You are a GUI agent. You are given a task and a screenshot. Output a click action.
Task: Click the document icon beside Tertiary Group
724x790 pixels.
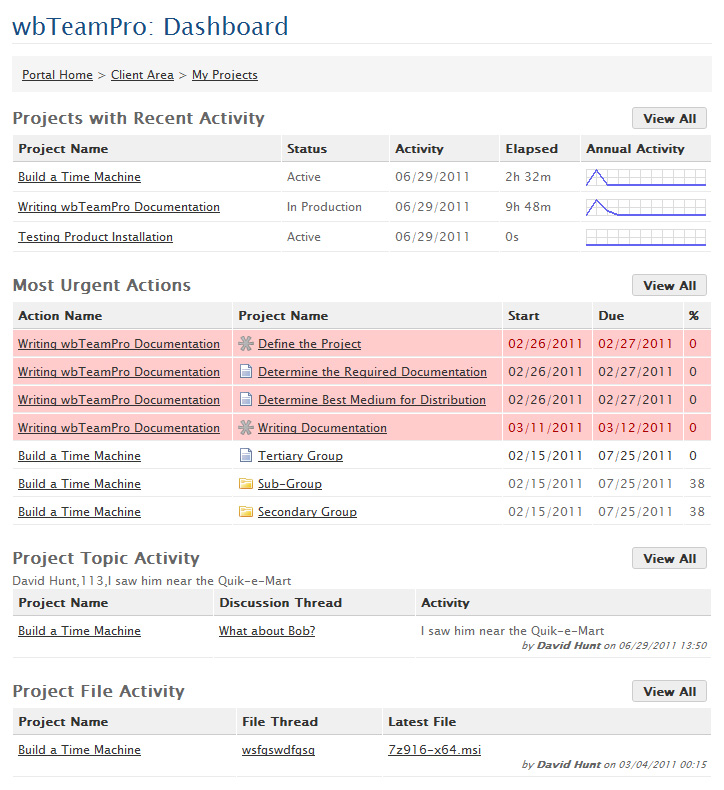pos(246,456)
